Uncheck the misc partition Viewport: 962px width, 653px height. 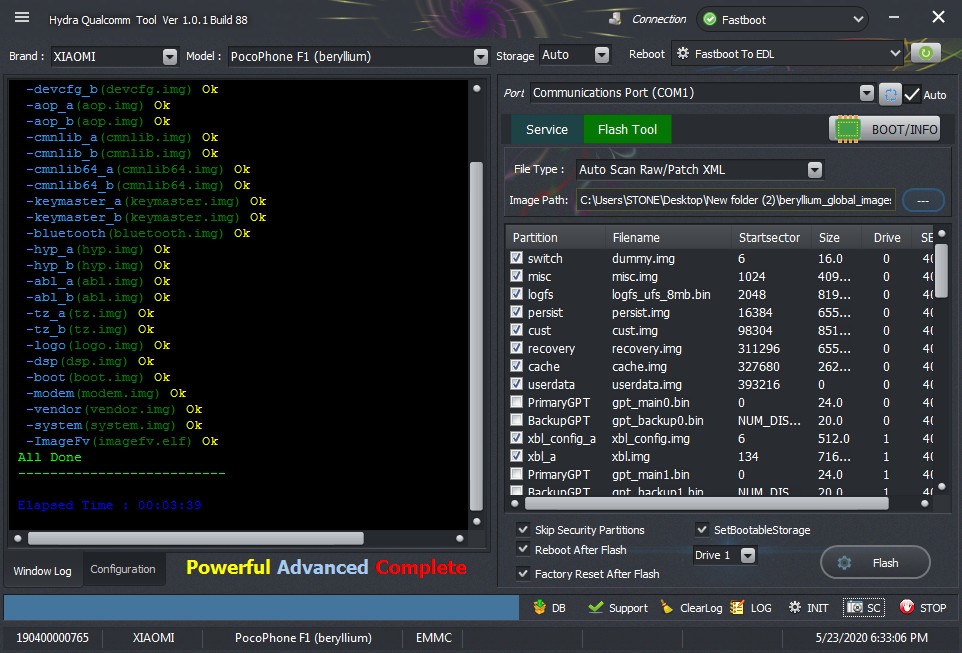[517, 276]
